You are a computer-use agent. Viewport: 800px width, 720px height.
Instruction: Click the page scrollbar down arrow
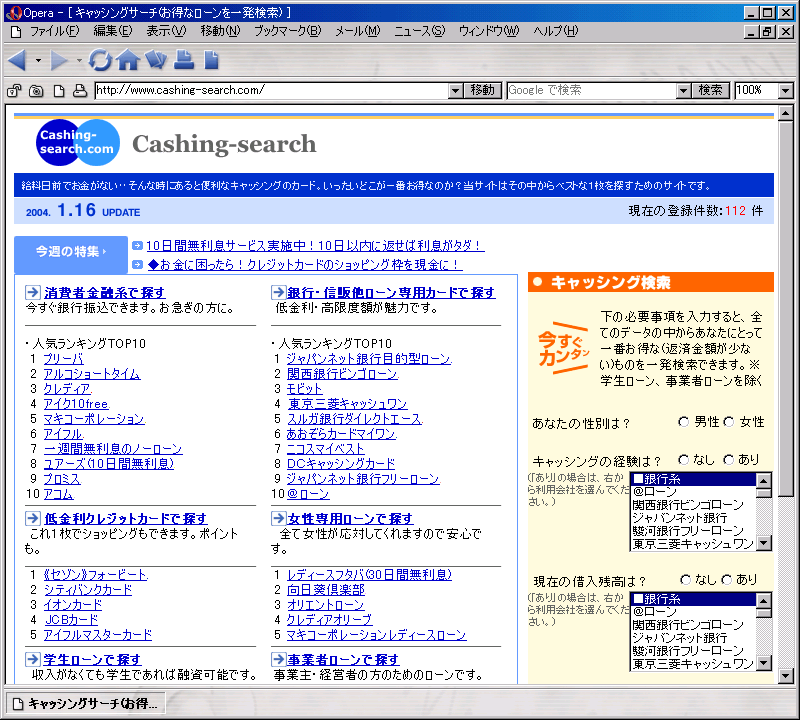[x=786, y=676]
